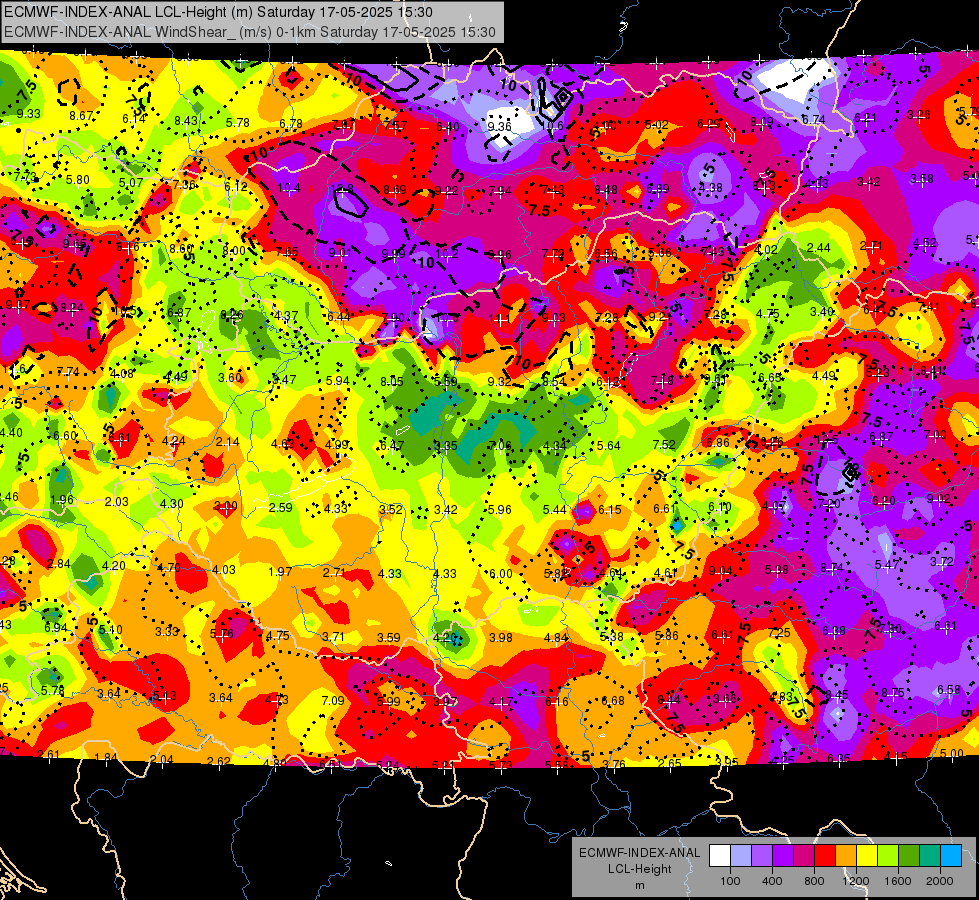979x900 pixels.
Task: Click the map value '6.60'
Action: [65, 436]
